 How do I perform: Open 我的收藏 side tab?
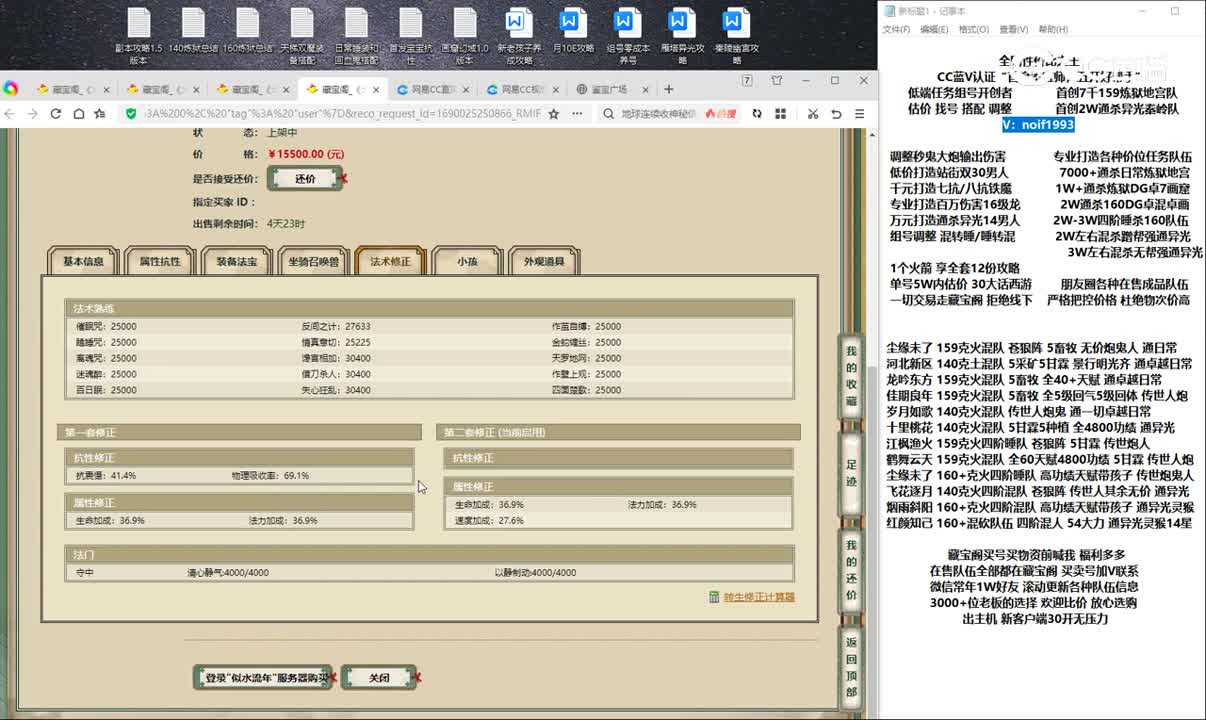click(x=851, y=376)
